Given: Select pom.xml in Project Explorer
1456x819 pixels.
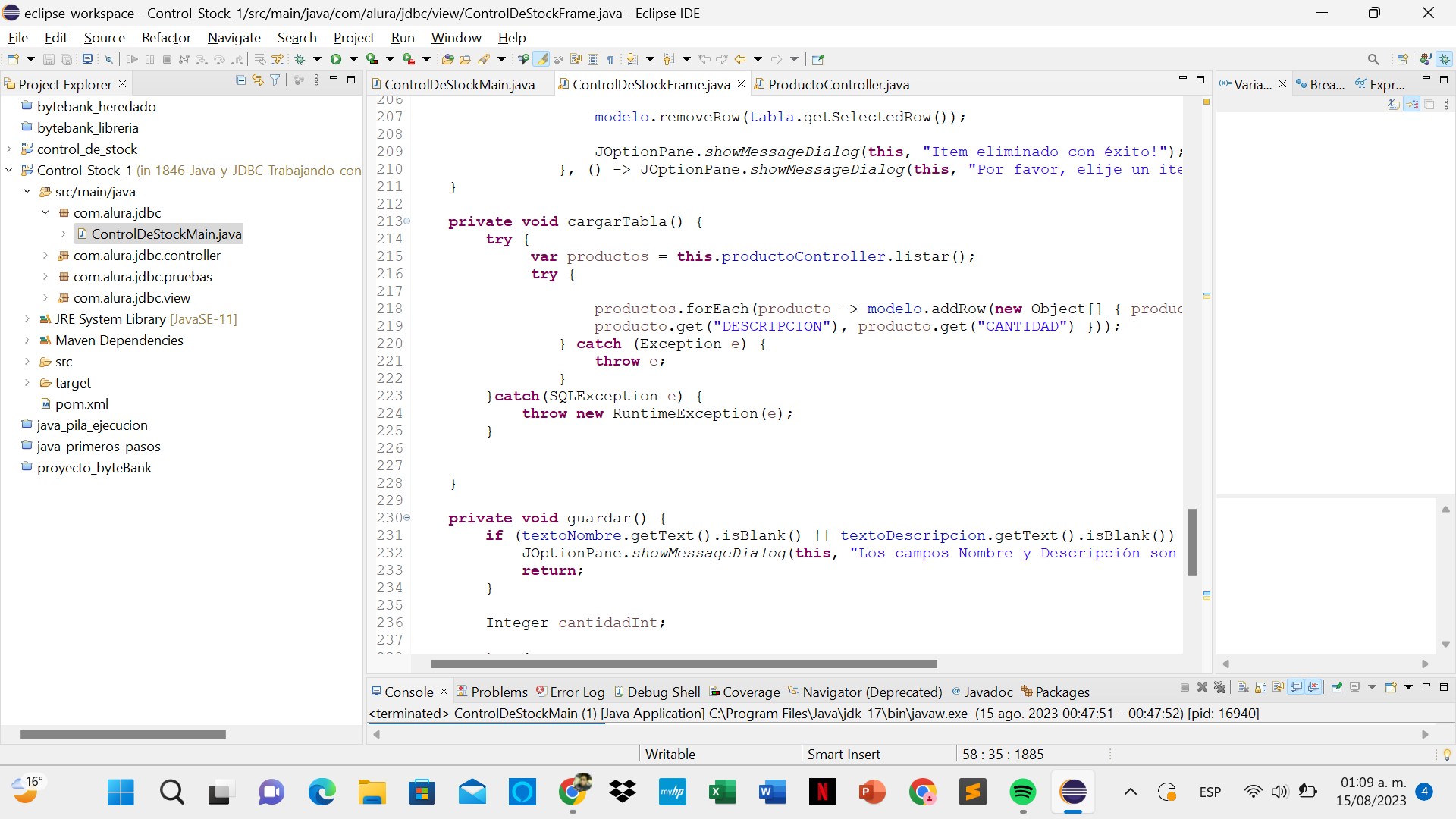Looking at the screenshot, I should tap(81, 404).
